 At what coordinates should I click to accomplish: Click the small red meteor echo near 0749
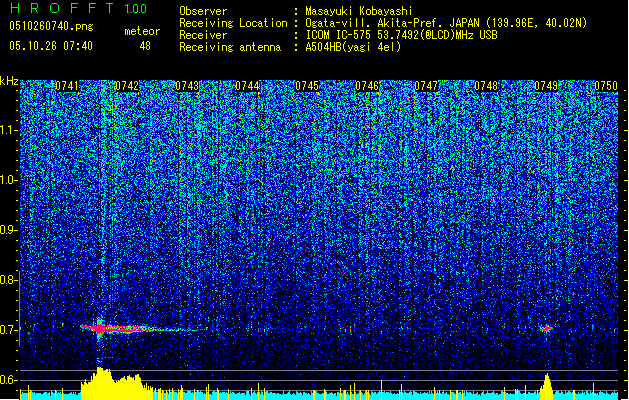(546, 329)
